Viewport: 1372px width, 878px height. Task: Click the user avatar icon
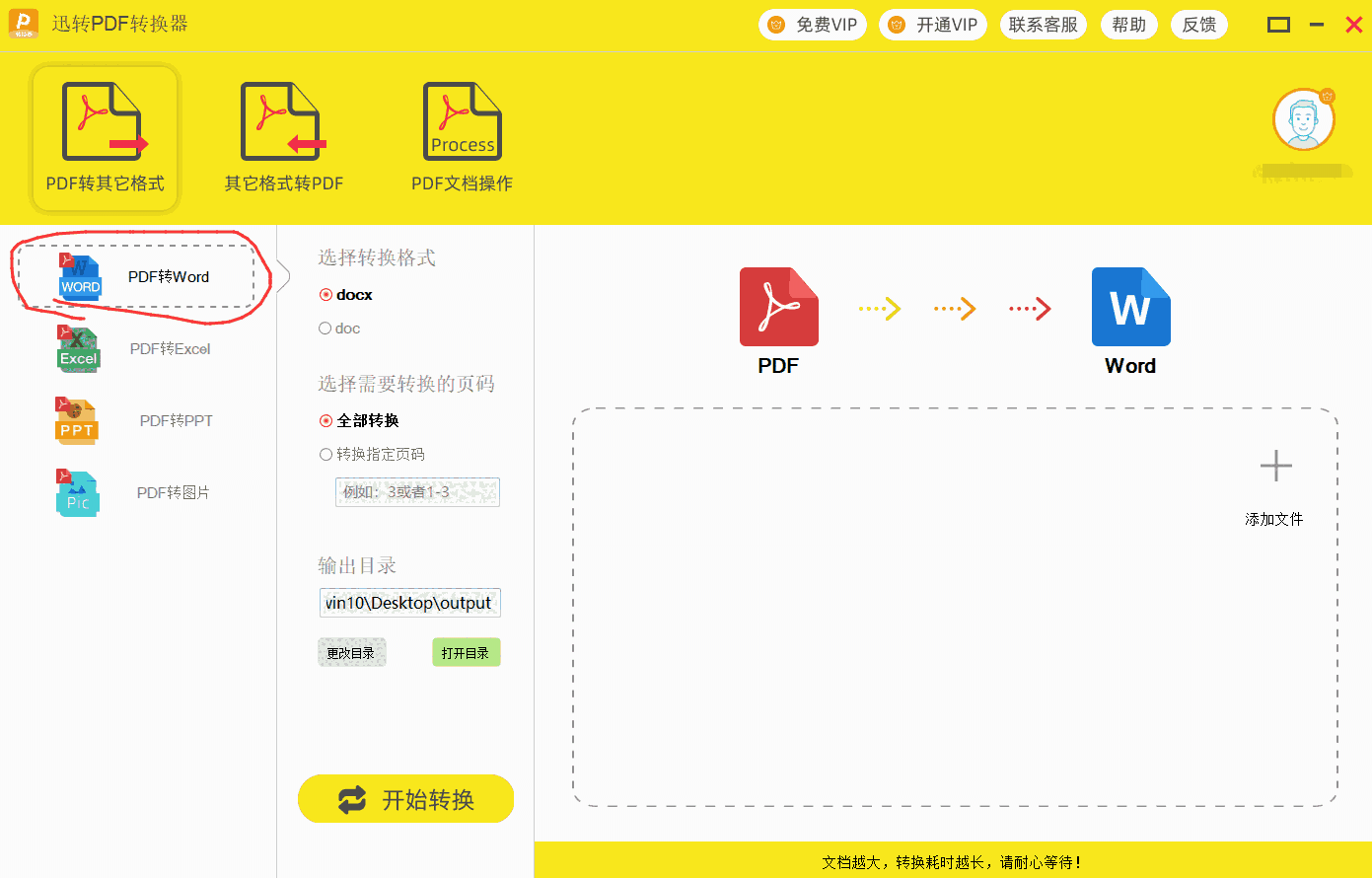(x=1304, y=118)
